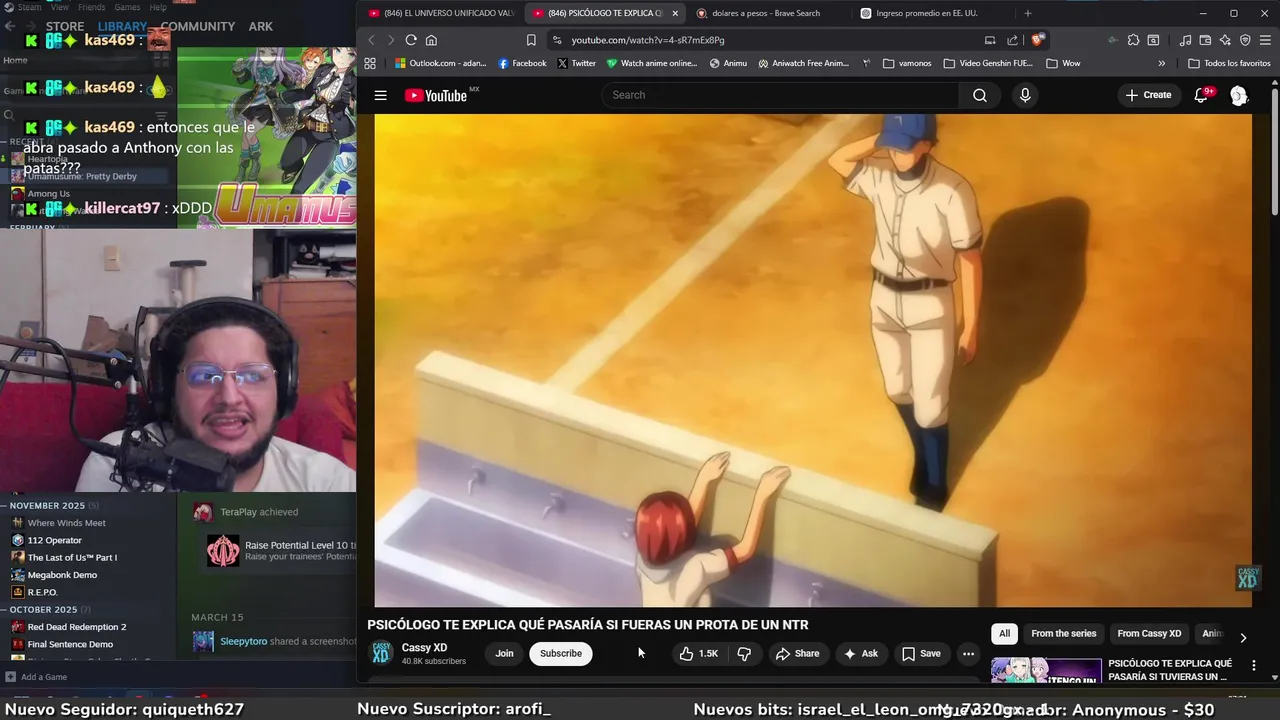The image size is (1280, 720).
Task: Open the Cassy XD channel avatar
Action: pos(381,653)
